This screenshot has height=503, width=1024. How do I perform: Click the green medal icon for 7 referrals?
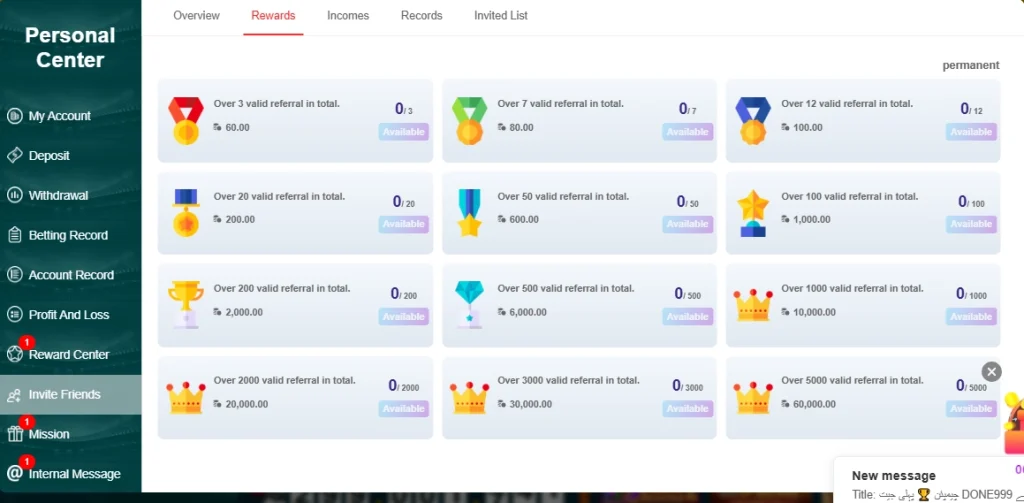tap(469, 120)
